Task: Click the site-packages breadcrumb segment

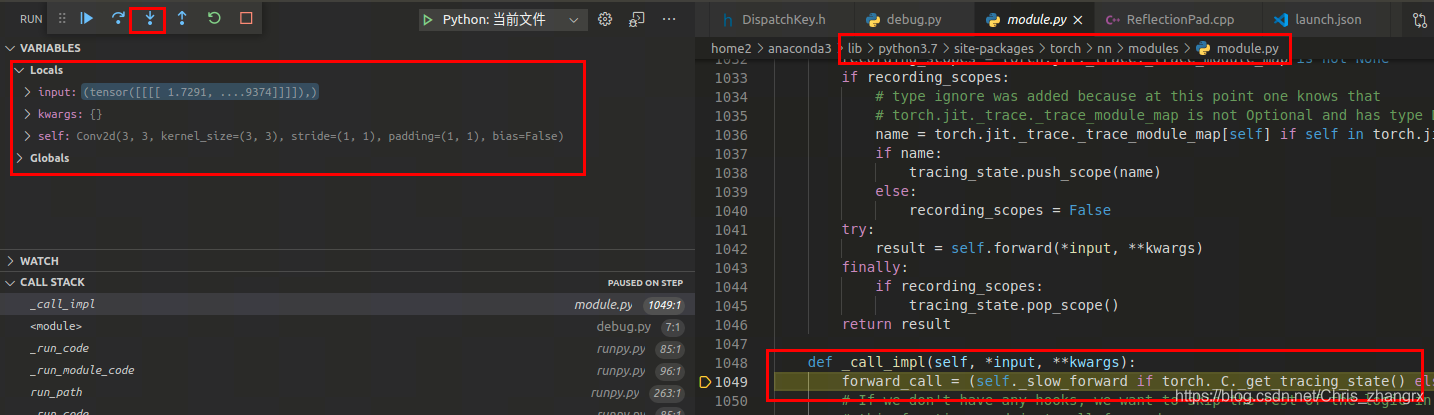Action: point(994,48)
